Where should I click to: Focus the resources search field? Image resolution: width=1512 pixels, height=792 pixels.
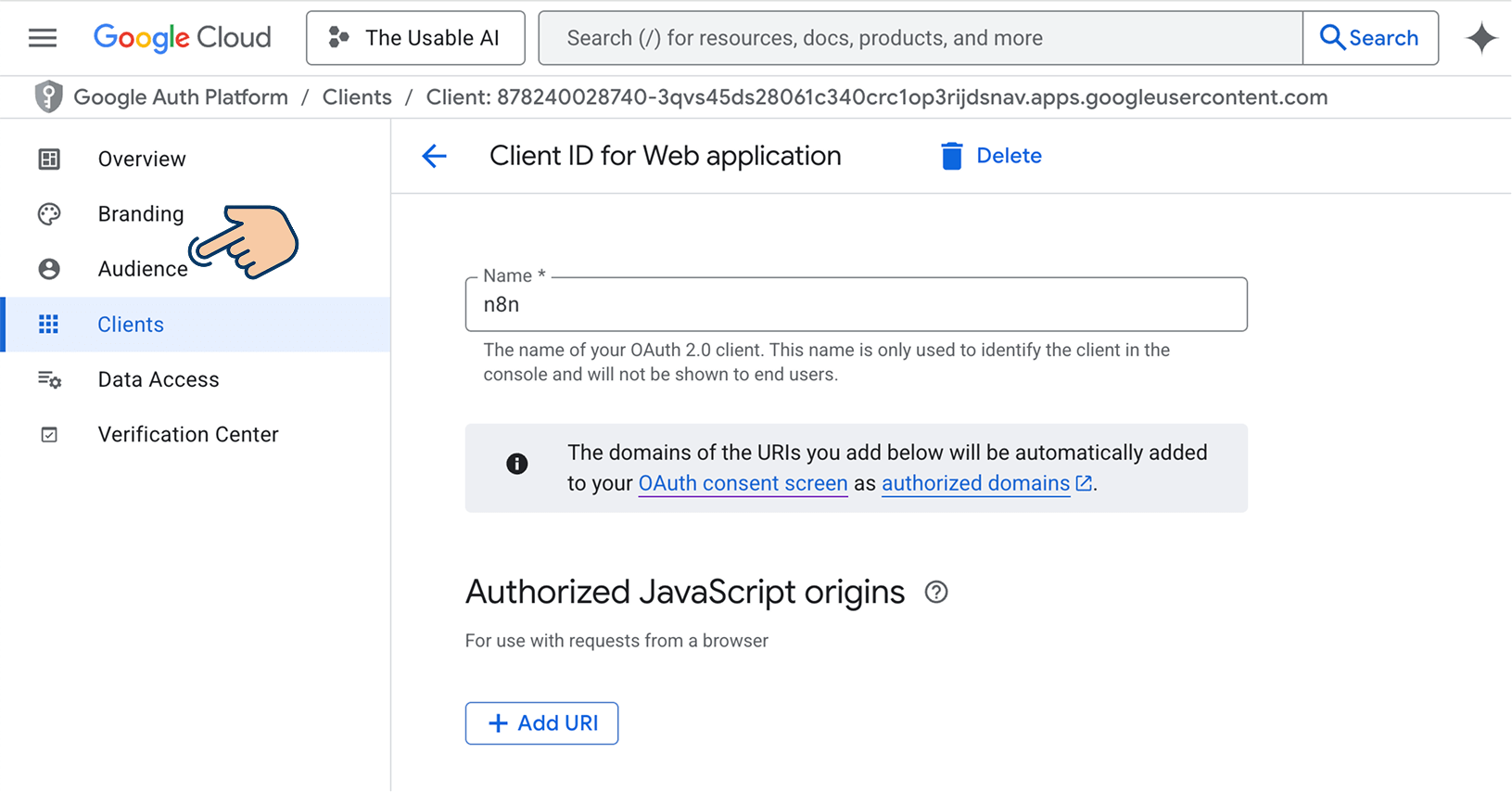click(x=921, y=38)
